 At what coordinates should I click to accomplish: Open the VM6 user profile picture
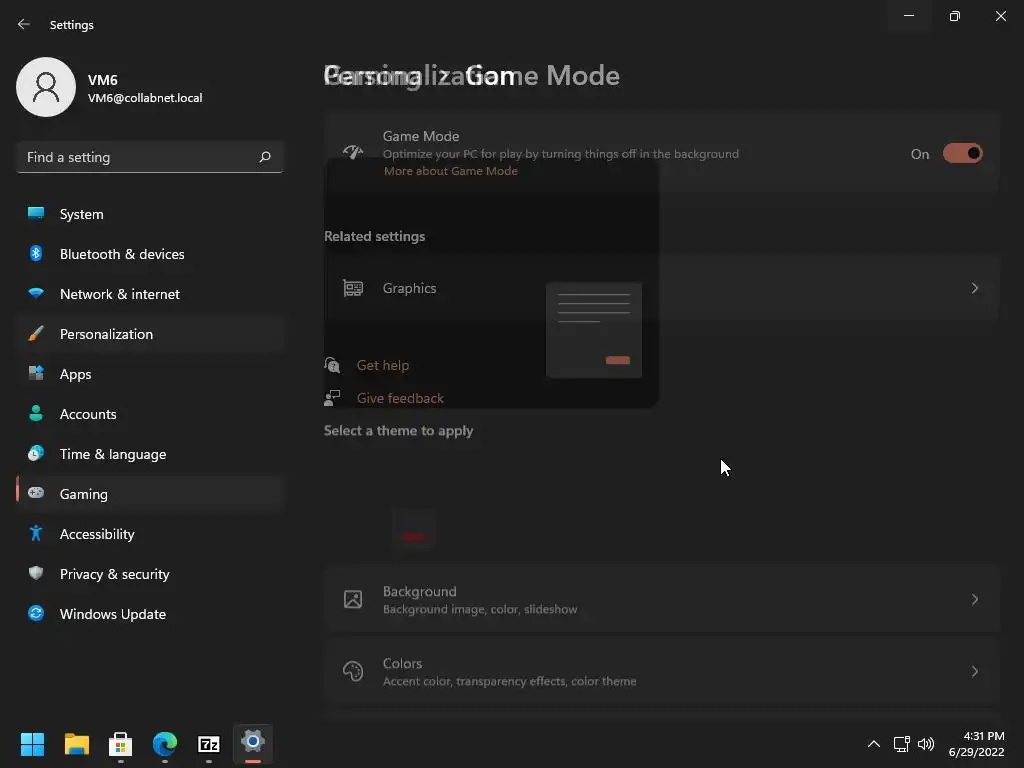pyautogui.click(x=46, y=87)
